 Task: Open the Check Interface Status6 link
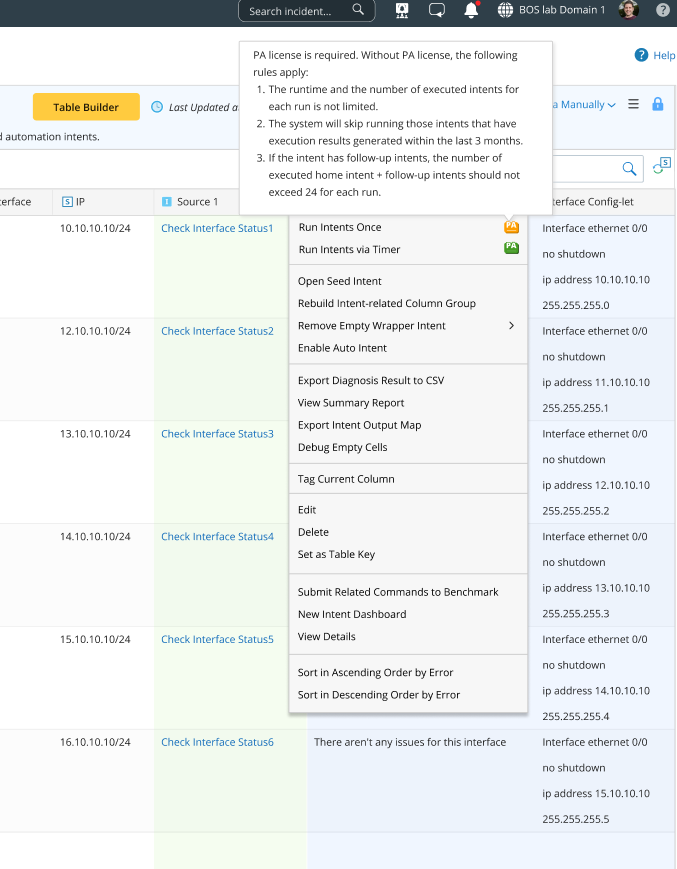217,742
